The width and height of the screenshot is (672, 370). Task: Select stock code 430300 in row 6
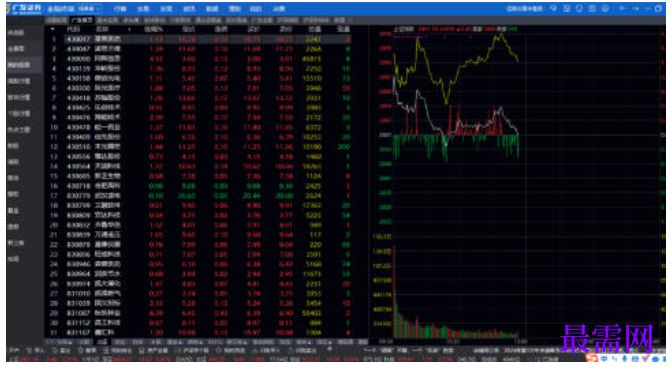pyautogui.click(x=78, y=88)
